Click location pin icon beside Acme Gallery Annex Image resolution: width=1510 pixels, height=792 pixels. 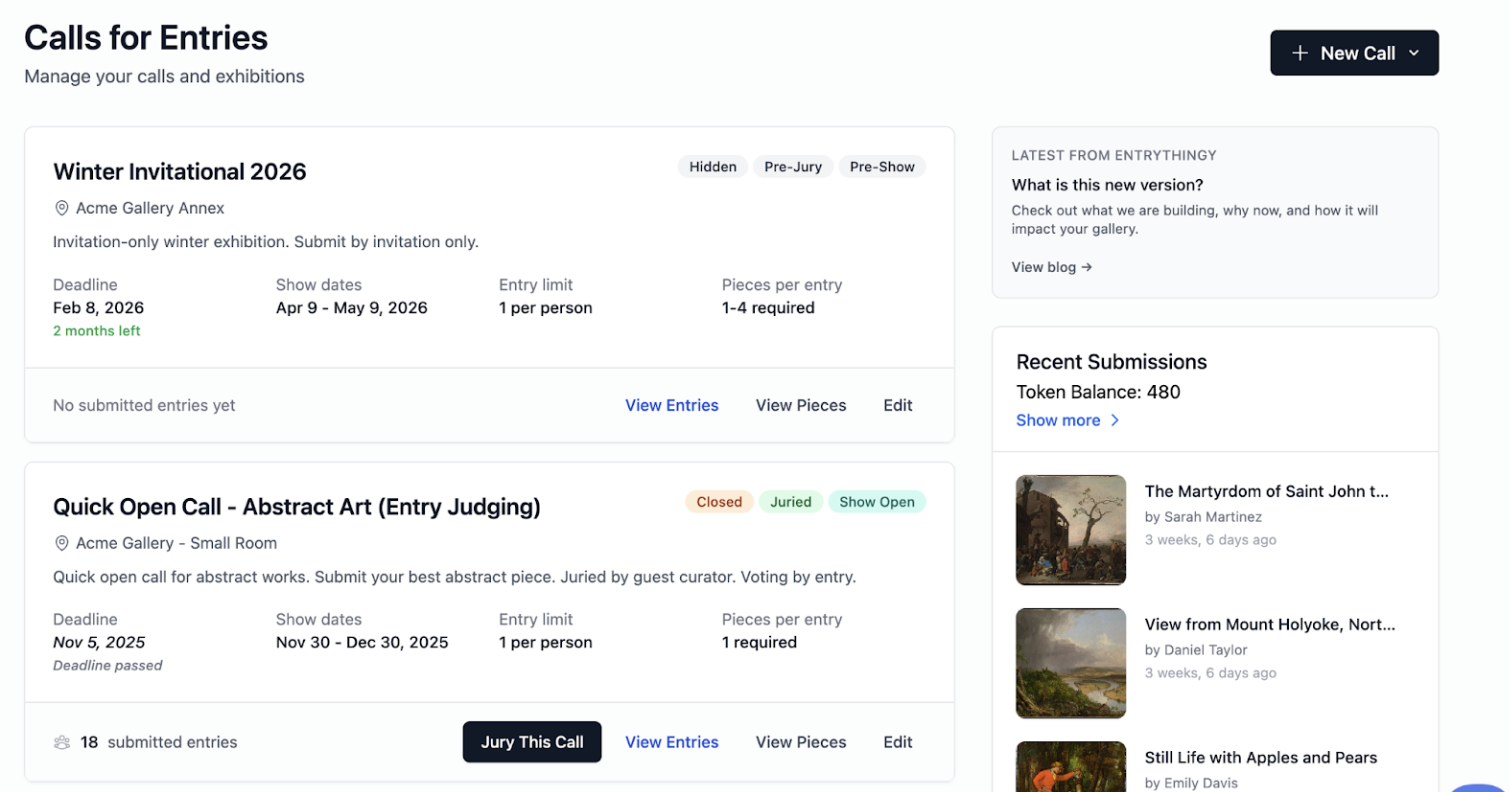[62, 208]
